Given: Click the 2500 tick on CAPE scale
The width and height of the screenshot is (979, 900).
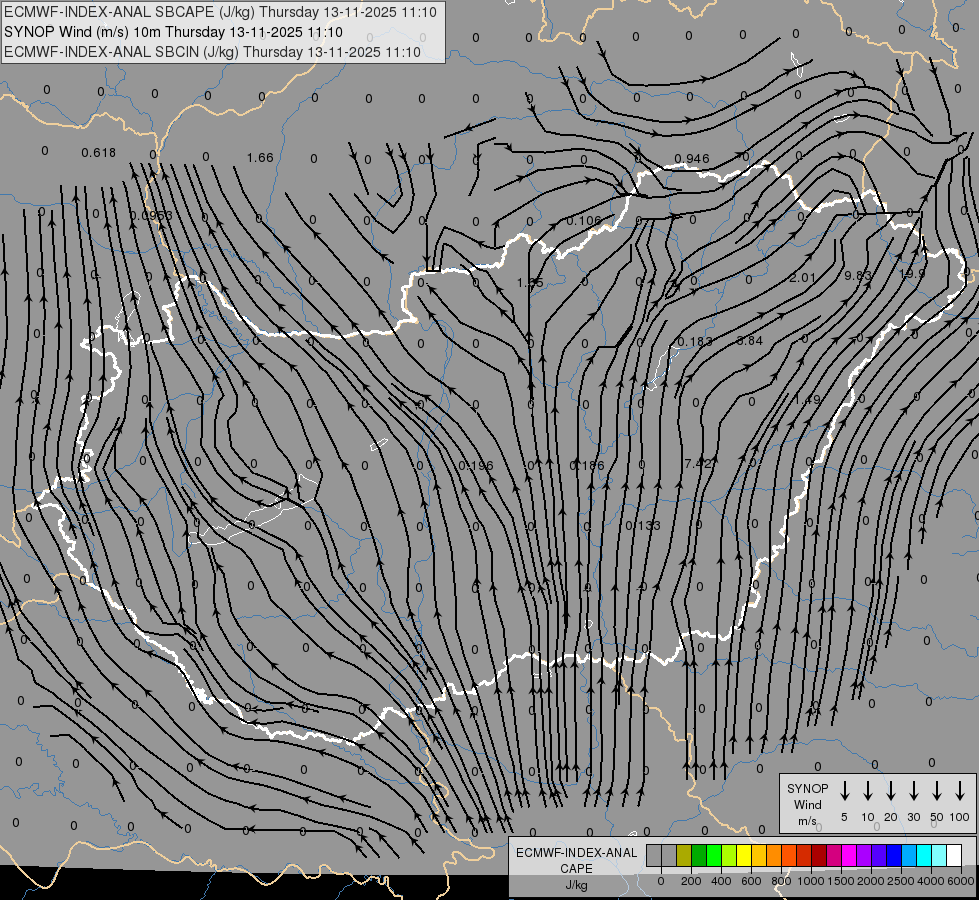Looking at the screenshot, I should (901, 881).
